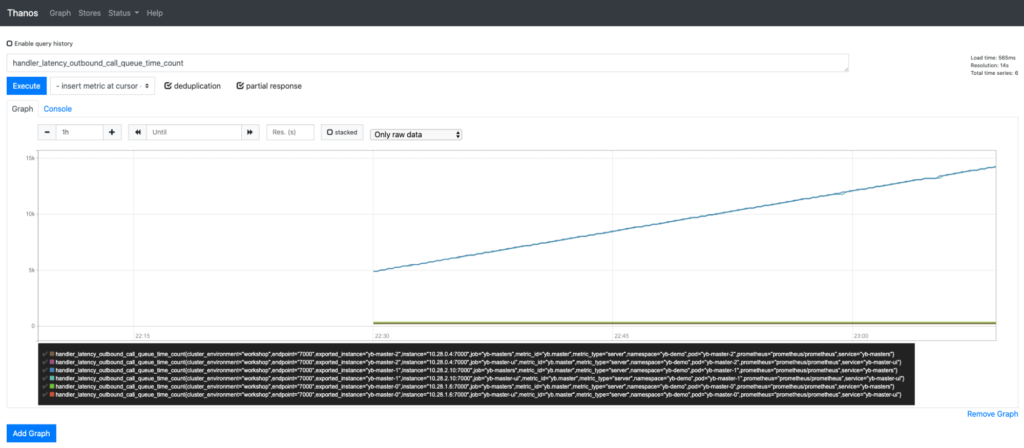Enable query history checkbox
The height and width of the screenshot is (448, 1024).
[x=9, y=44]
